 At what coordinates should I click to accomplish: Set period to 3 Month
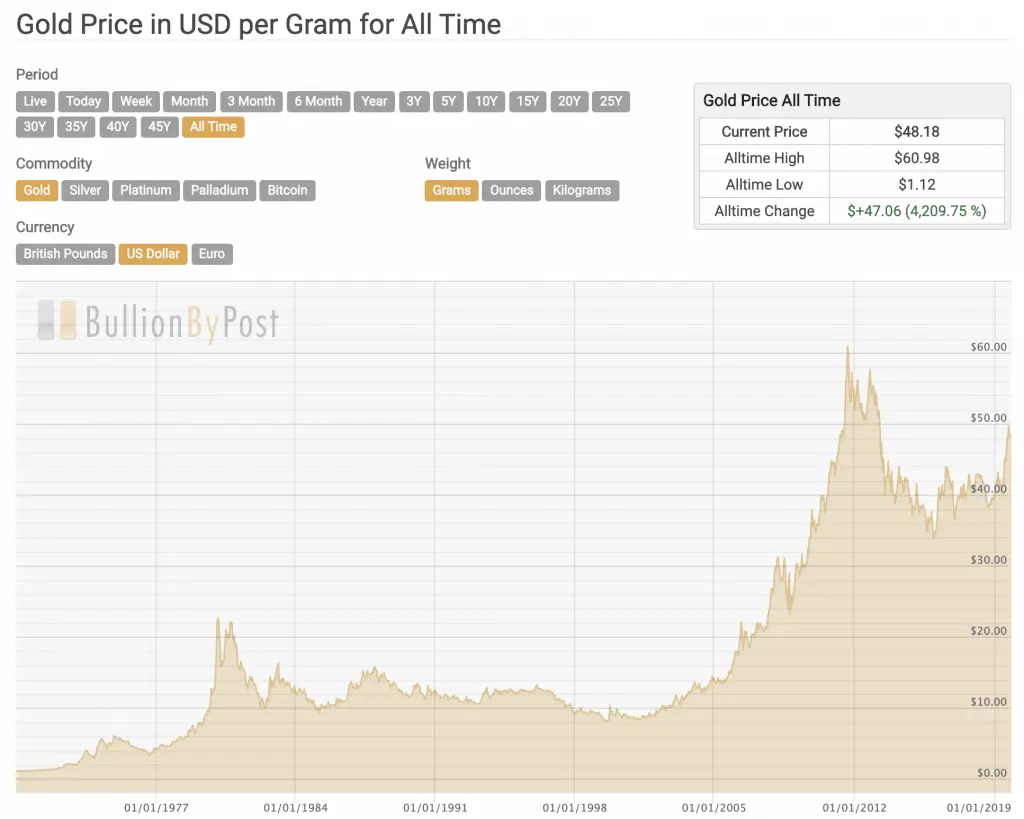pyautogui.click(x=250, y=101)
